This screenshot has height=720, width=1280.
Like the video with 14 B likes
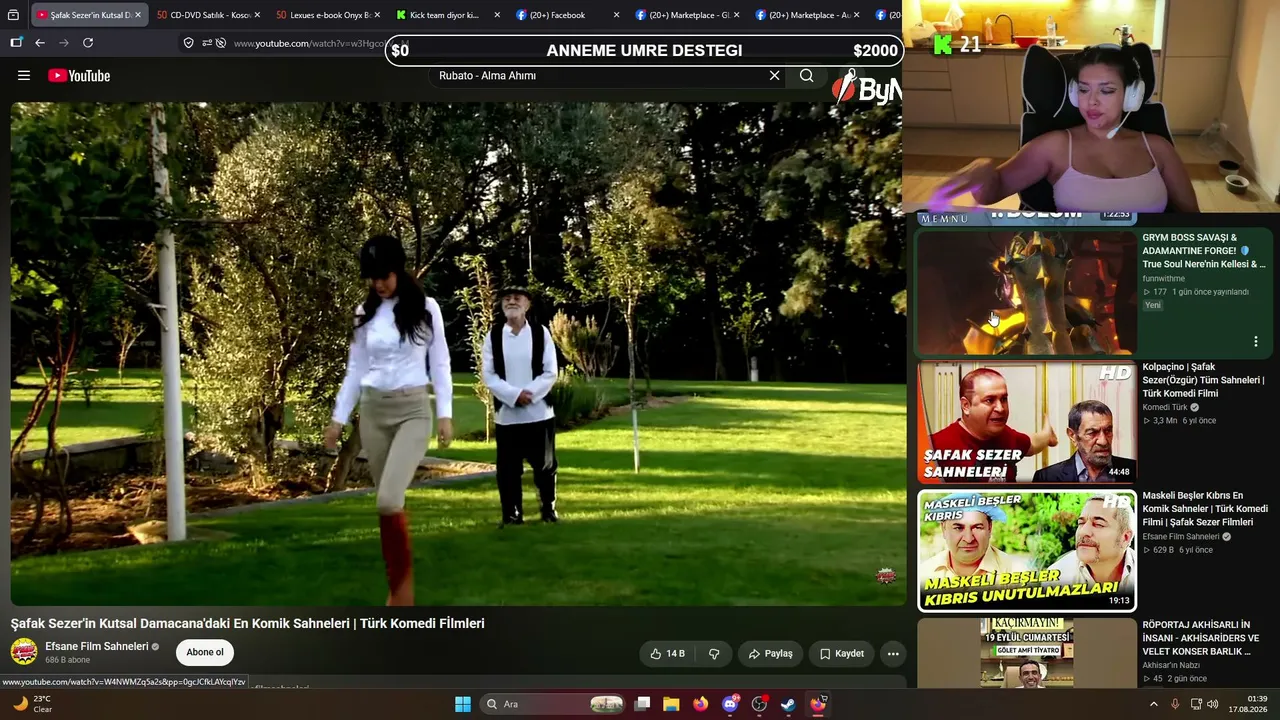[667, 654]
